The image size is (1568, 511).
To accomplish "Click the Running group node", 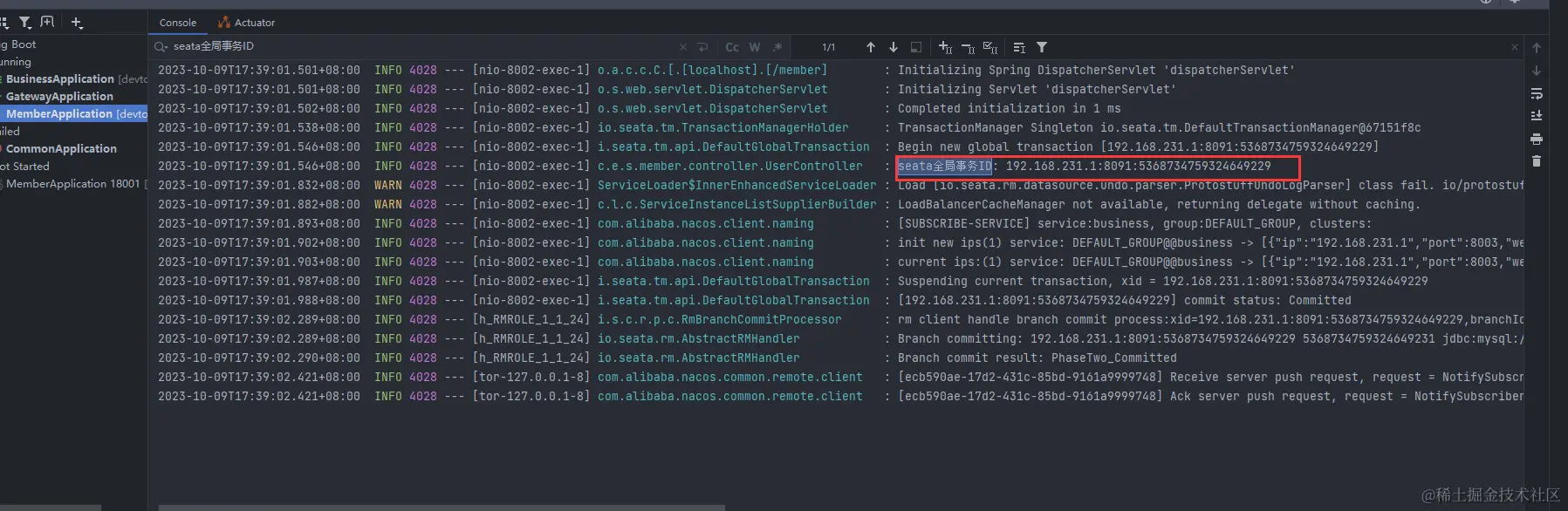I will pos(16,61).
